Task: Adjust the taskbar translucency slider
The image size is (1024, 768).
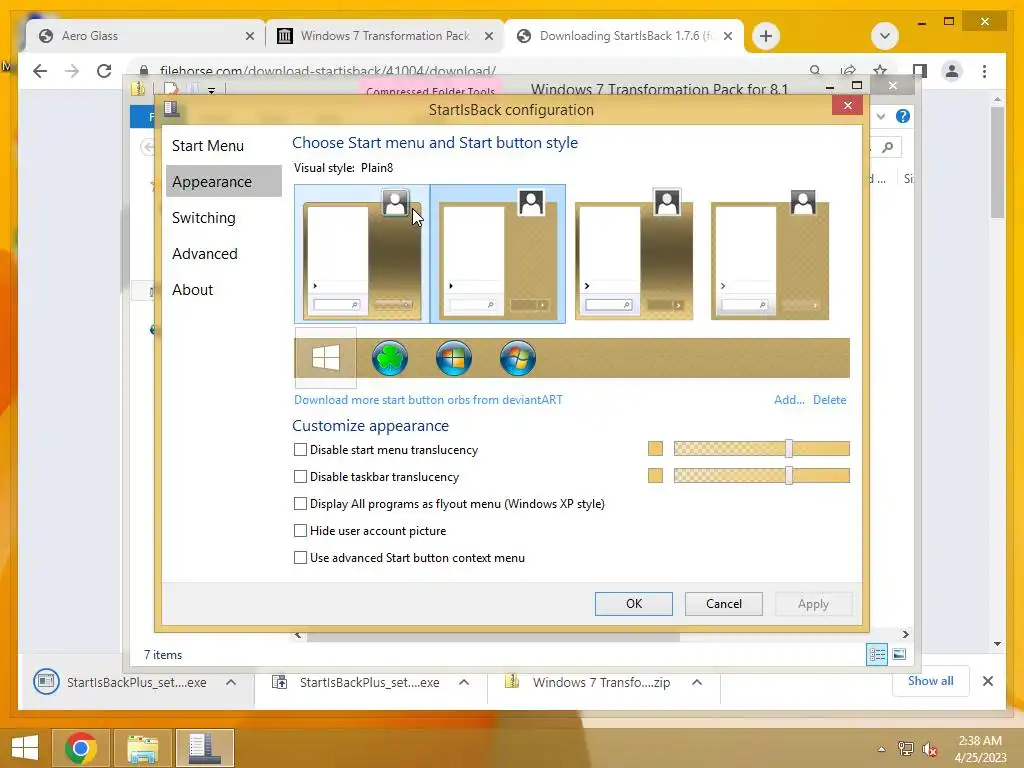Action: (x=789, y=475)
